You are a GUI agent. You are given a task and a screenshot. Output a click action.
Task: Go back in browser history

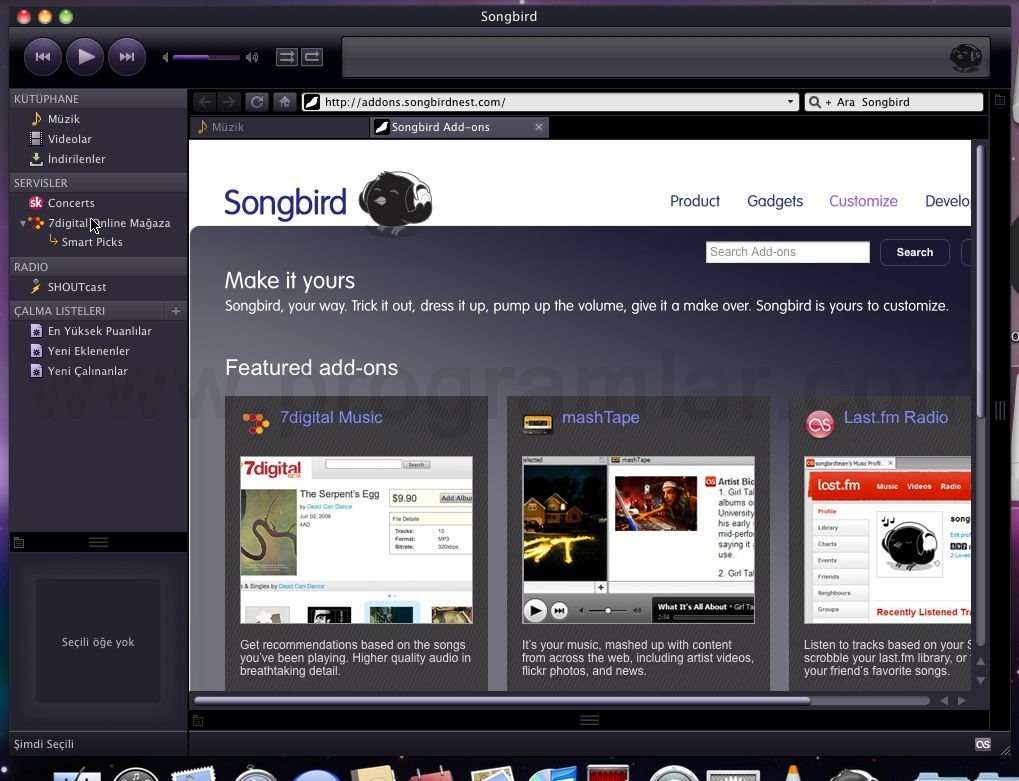tap(205, 102)
